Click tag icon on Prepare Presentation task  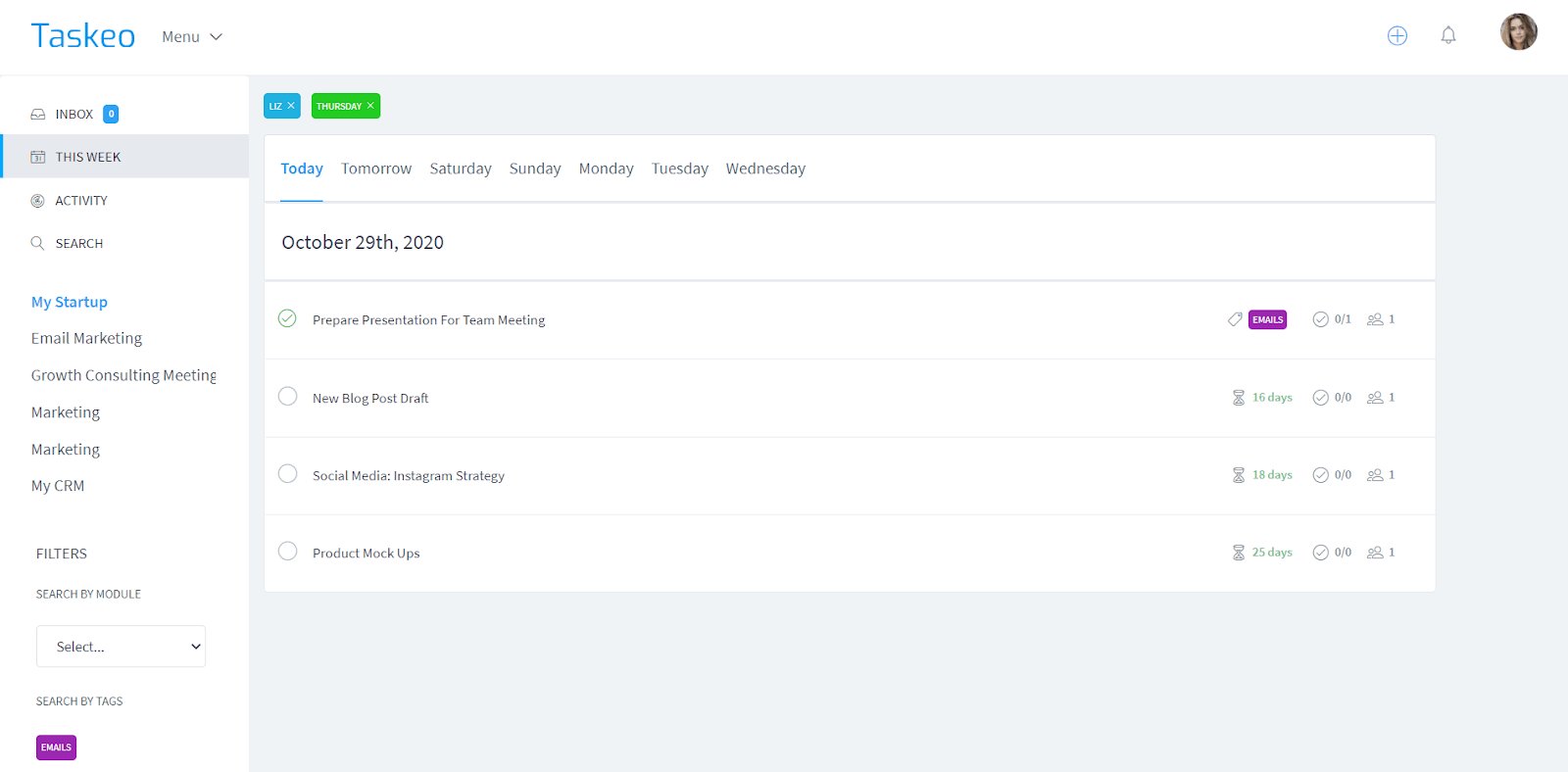pos(1235,319)
